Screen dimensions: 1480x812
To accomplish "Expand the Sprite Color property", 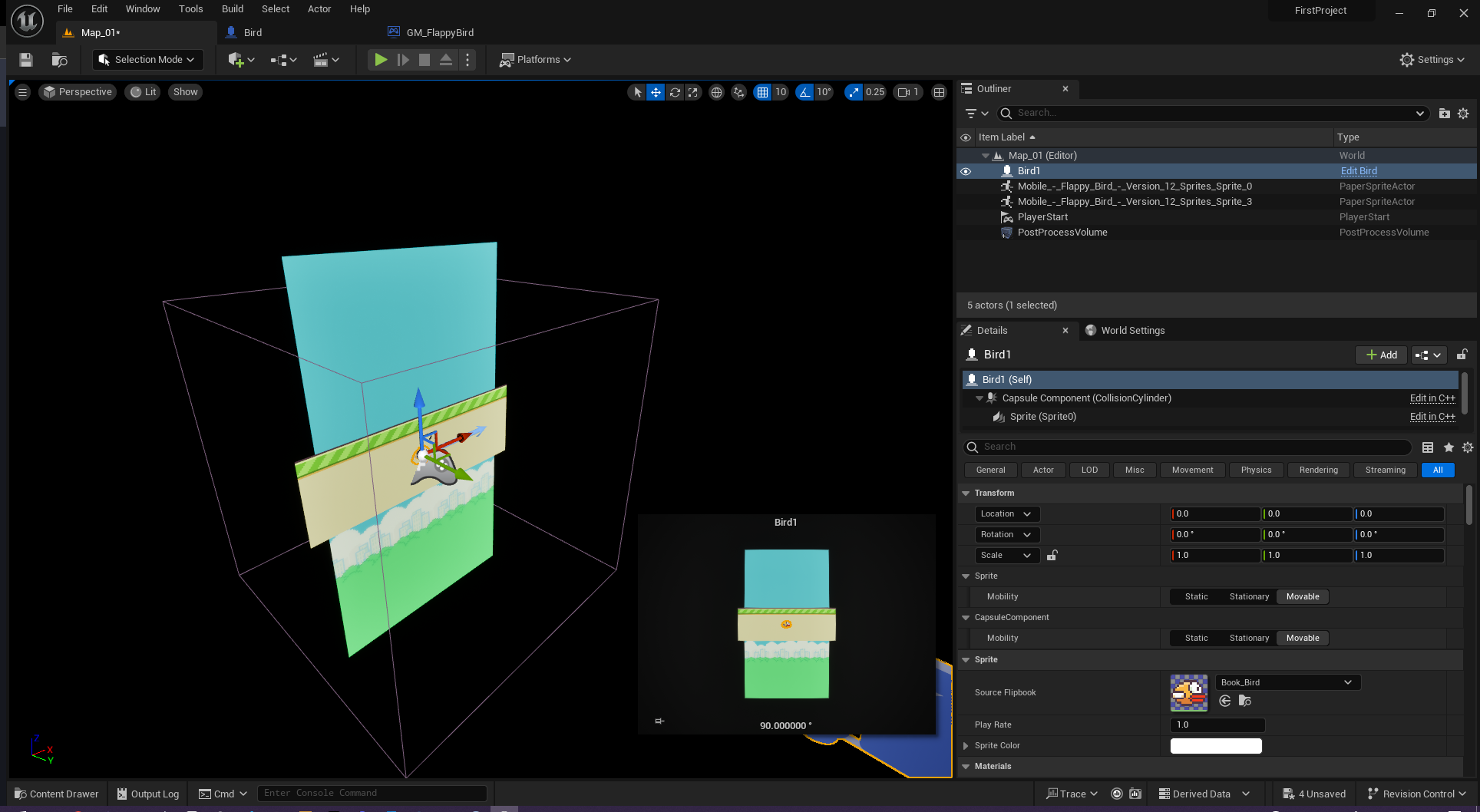I will 966,746.
